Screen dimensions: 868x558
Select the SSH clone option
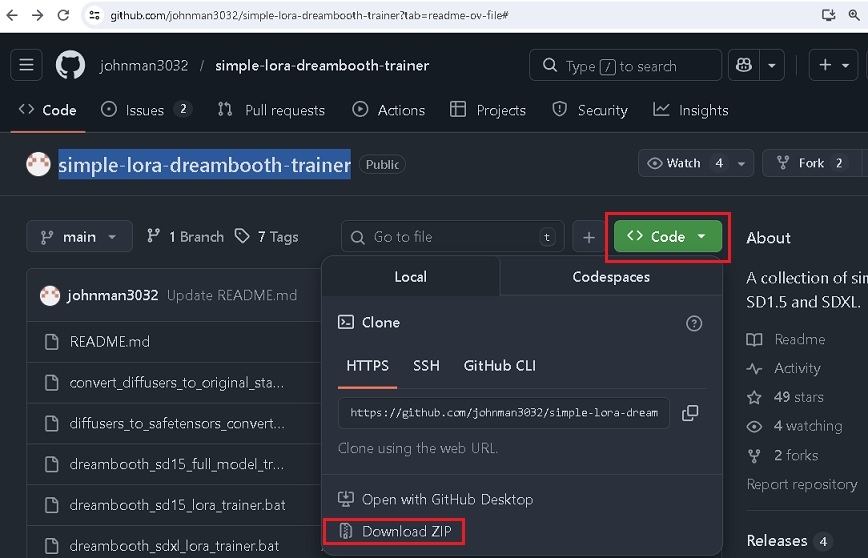tap(426, 366)
